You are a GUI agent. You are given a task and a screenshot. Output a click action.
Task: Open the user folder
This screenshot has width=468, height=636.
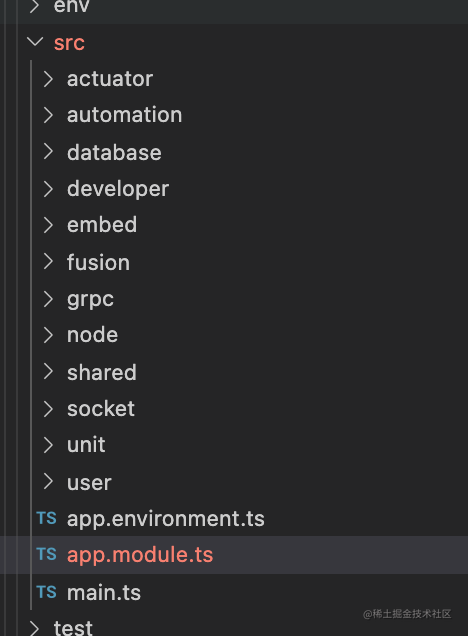[x=89, y=483]
